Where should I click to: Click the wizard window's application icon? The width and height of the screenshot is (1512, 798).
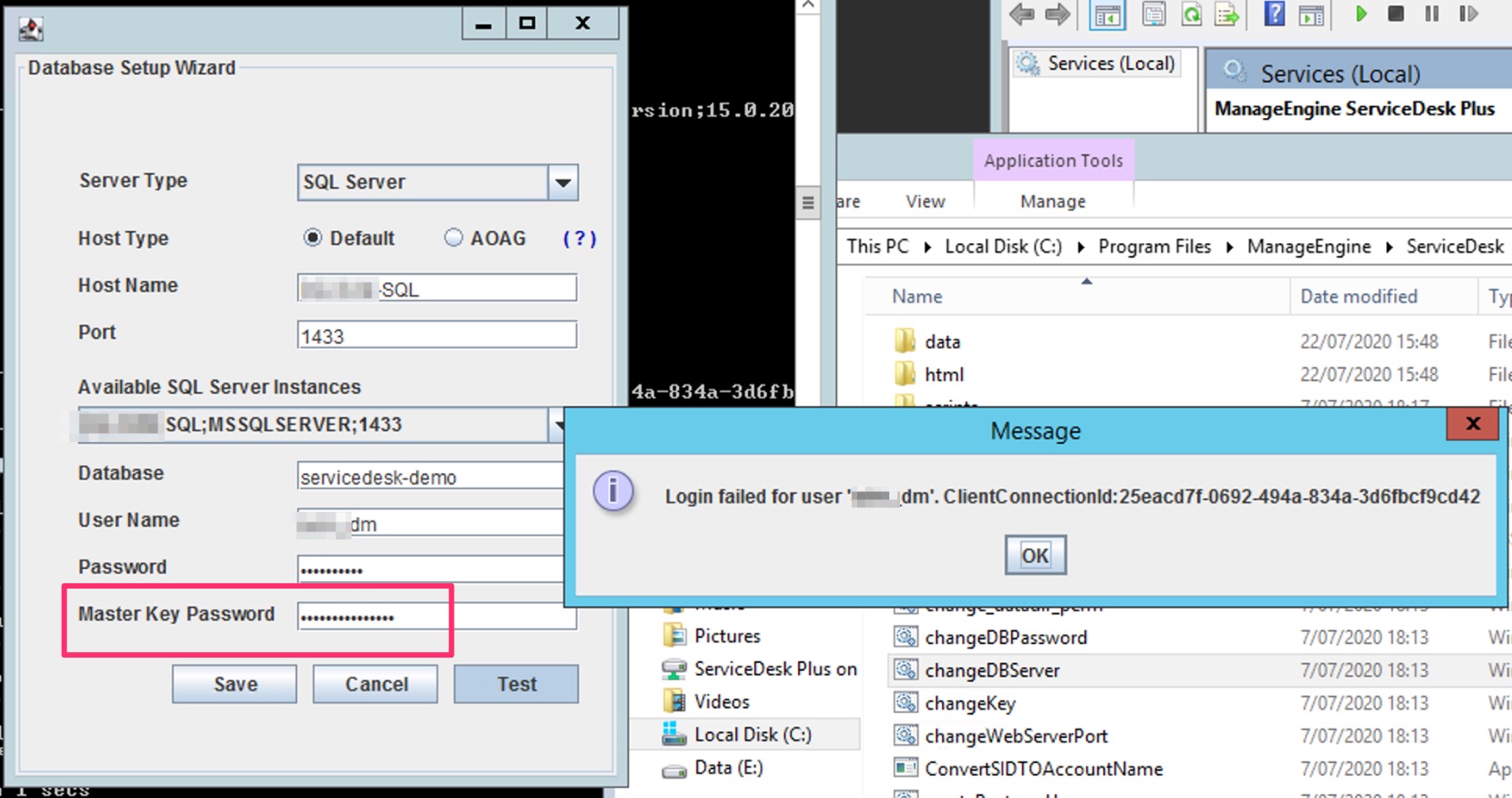click(x=31, y=29)
